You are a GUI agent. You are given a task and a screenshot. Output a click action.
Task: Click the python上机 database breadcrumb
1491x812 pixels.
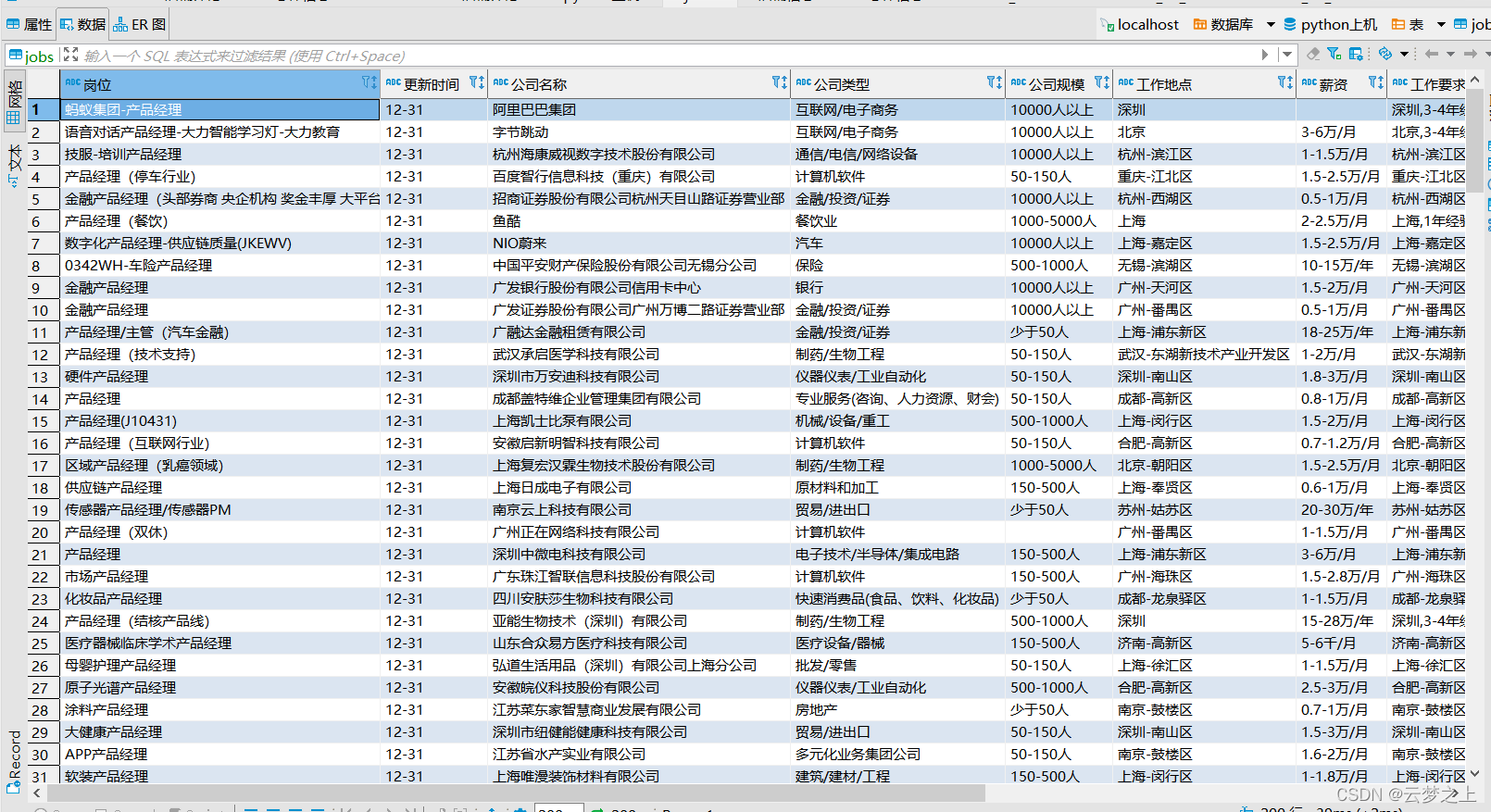coord(1330,25)
